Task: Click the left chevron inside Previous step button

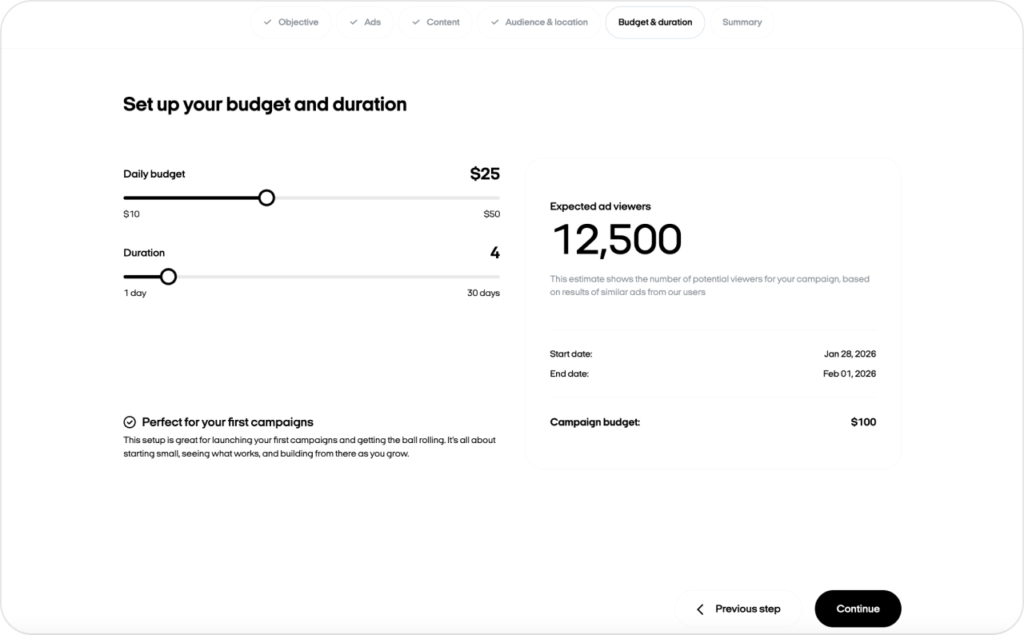Action: (x=699, y=608)
